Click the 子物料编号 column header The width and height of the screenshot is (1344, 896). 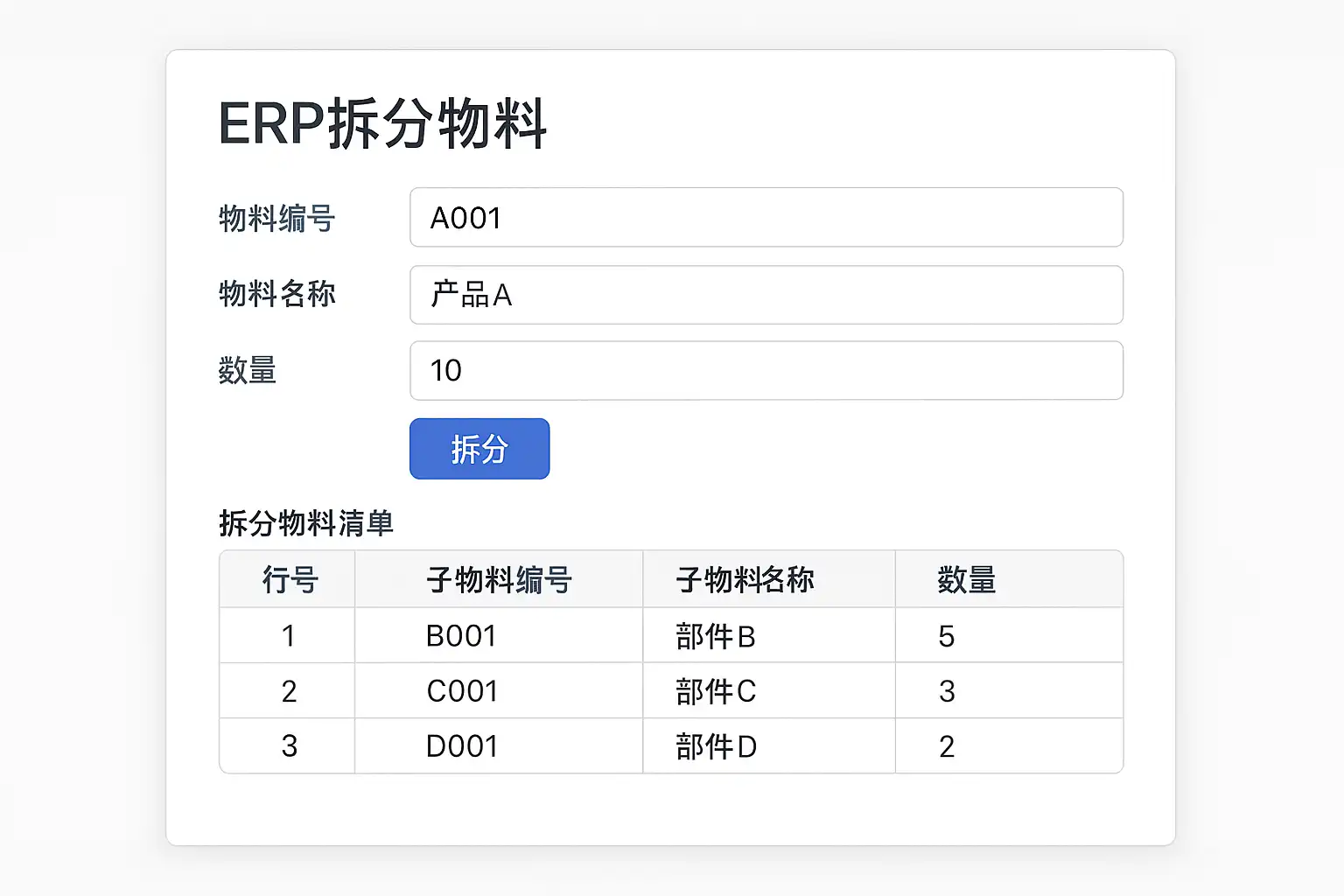click(x=499, y=579)
